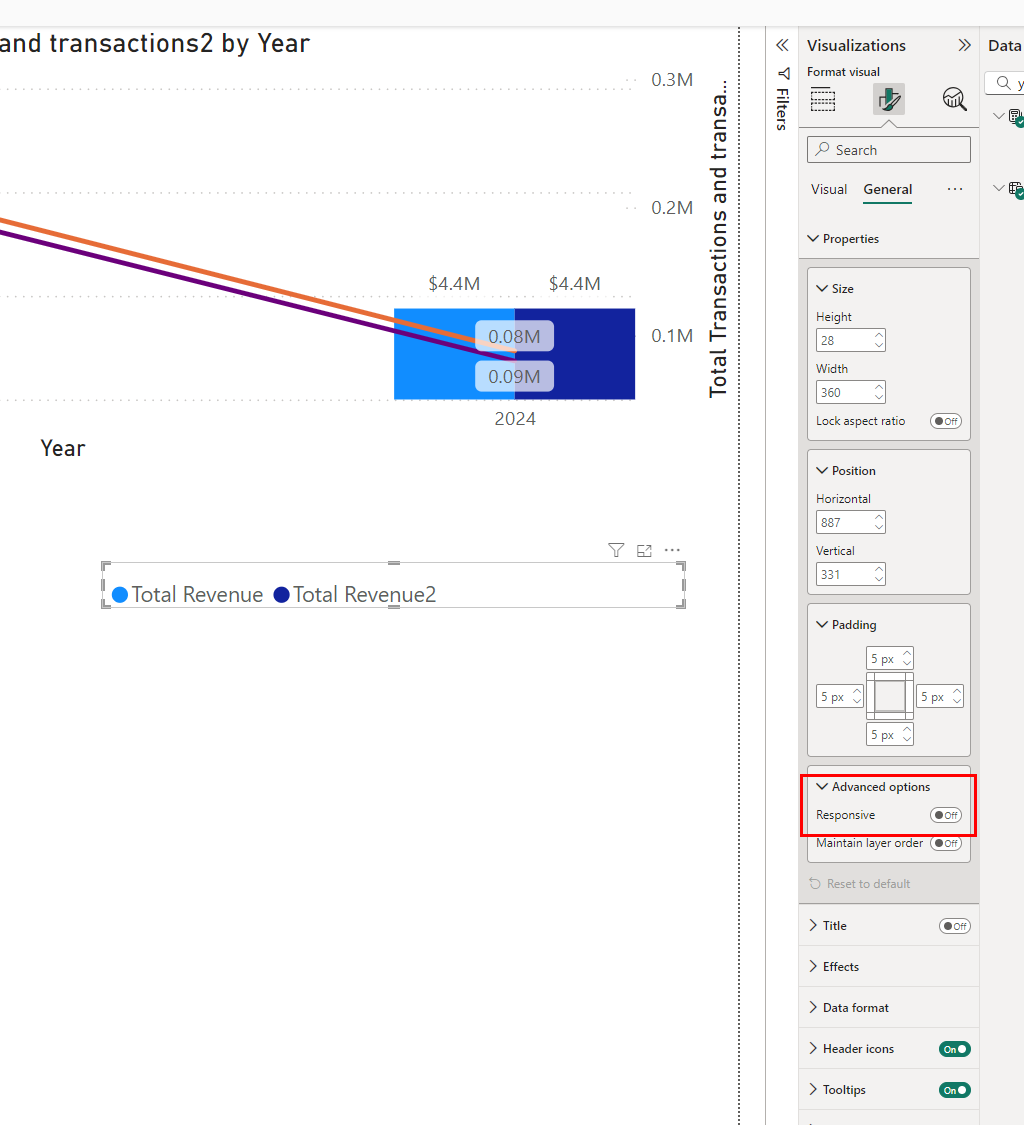Click the right padding field
1024x1125 pixels.
[x=939, y=697]
